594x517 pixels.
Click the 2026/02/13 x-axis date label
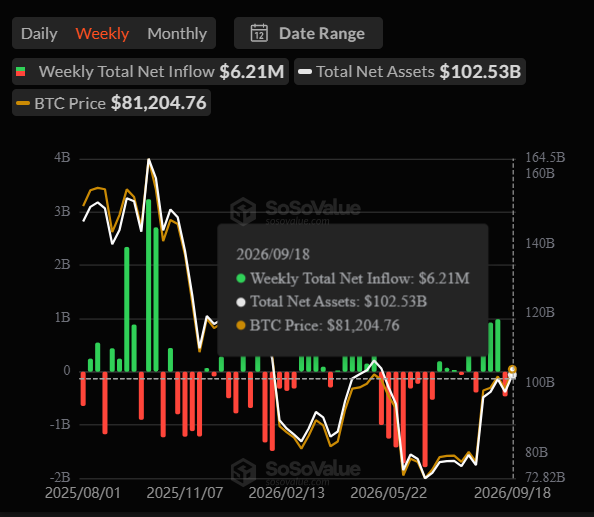click(286, 493)
